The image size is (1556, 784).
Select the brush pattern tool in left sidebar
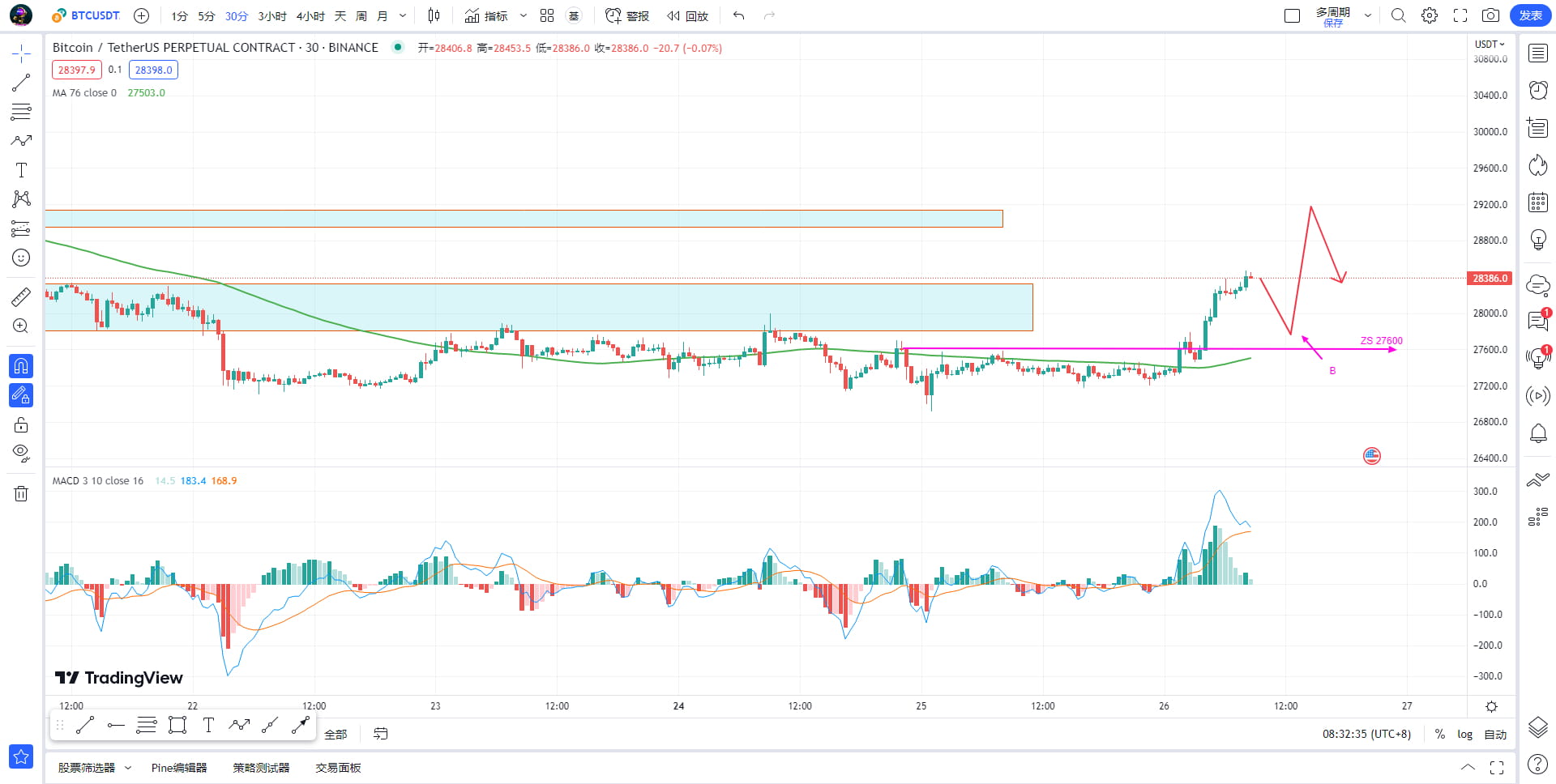click(x=21, y=141)
